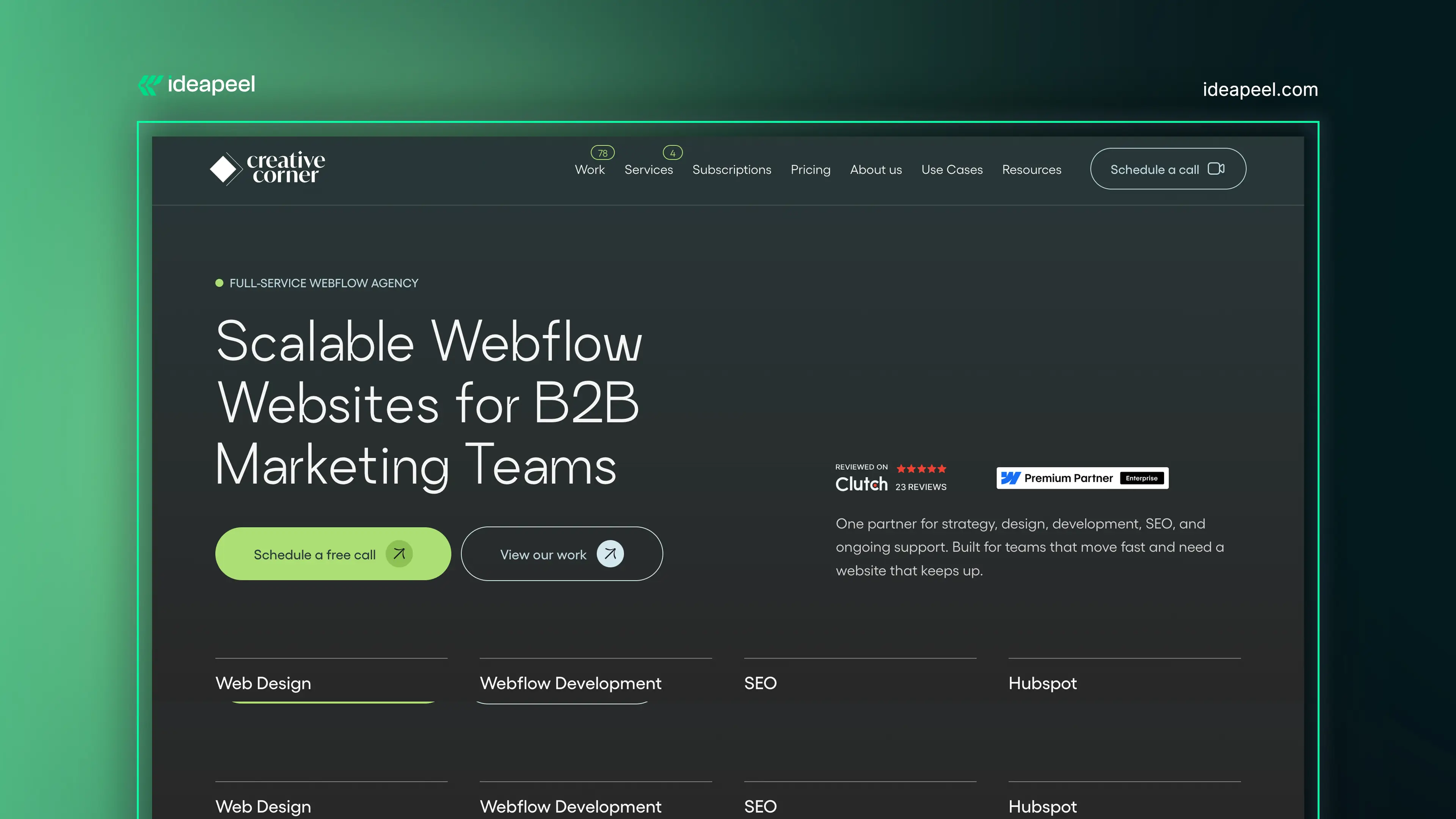Click the 78 count badge above Work
Image resolution: width=1456 pixels, height=819 pixels.
(602, 152)
